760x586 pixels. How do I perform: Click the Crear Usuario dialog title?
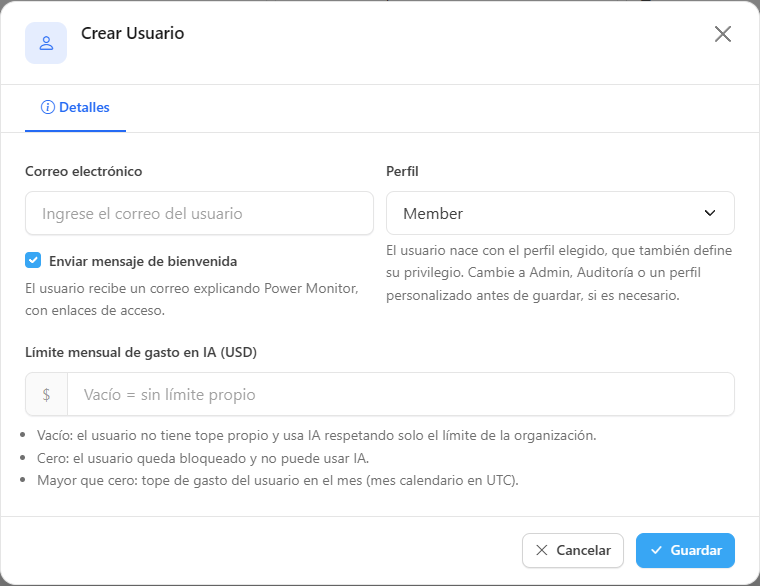click(132, 33)
